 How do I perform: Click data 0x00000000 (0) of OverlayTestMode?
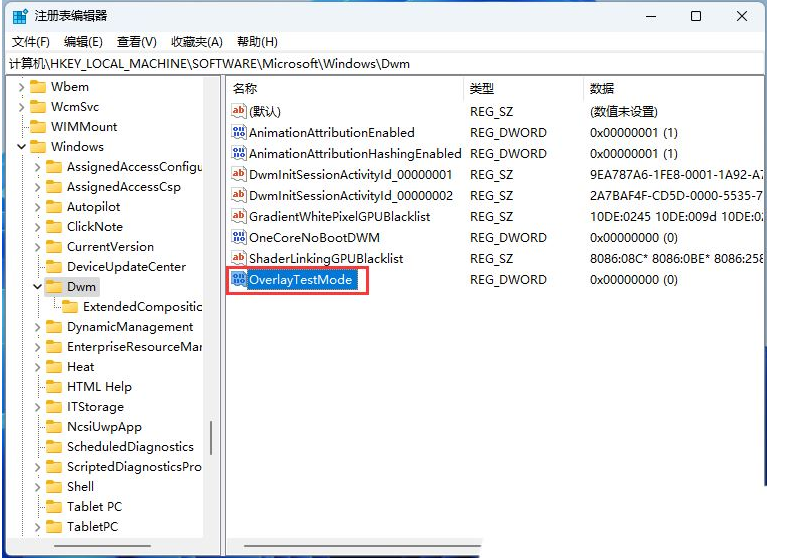click(x=634, y=280)
